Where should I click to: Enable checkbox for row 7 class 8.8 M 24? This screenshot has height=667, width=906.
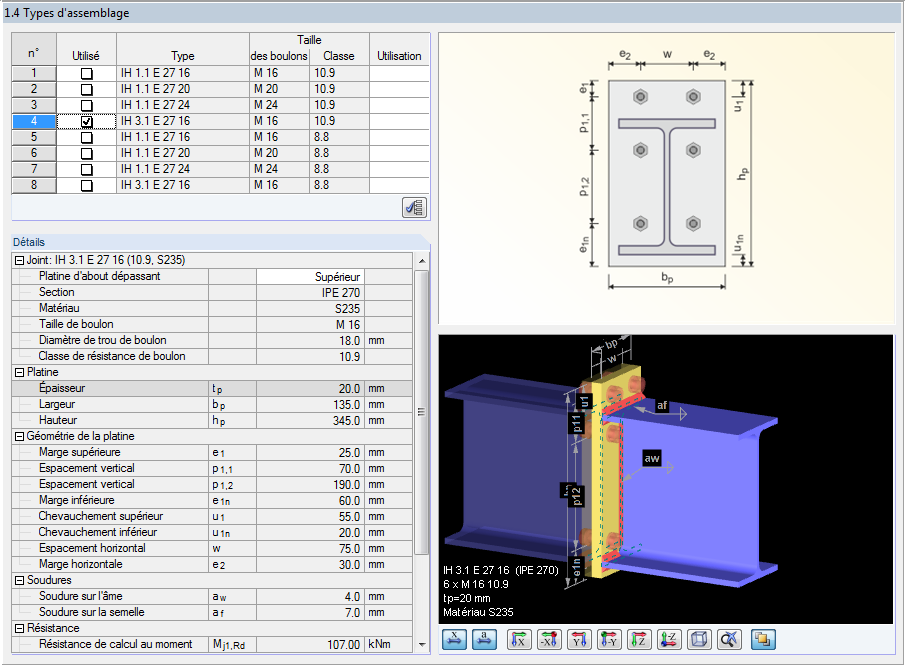(x=87, y=169)
